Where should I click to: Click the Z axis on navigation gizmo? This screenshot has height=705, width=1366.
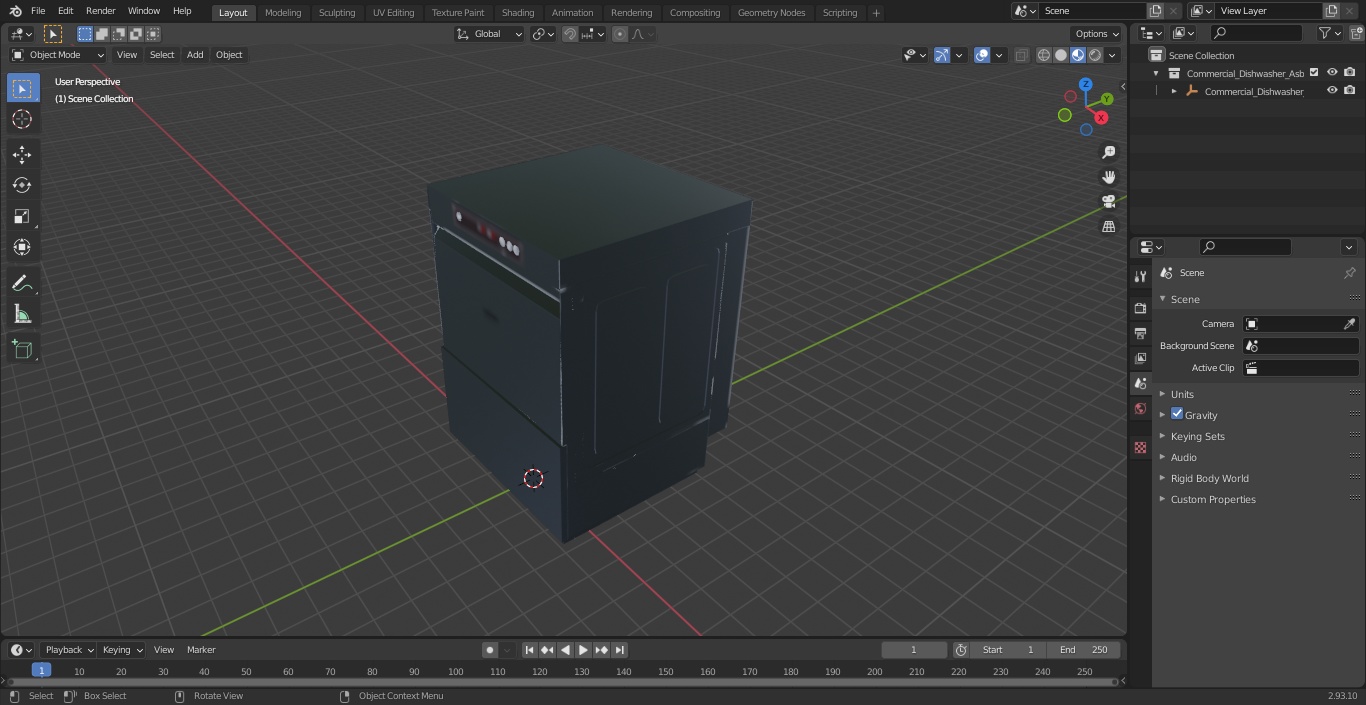point(1085,85)
